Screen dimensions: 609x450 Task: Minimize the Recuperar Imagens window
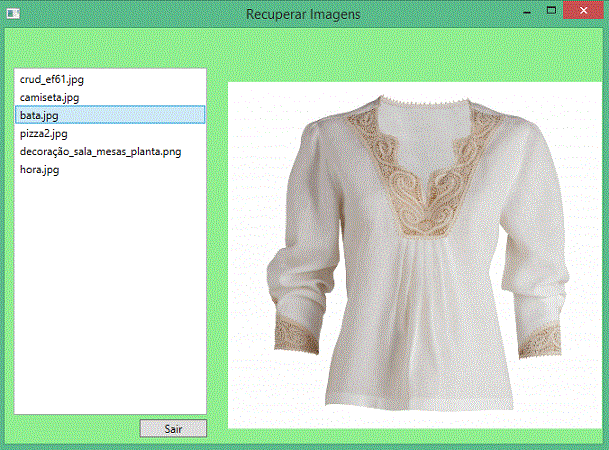pos(527,12)
